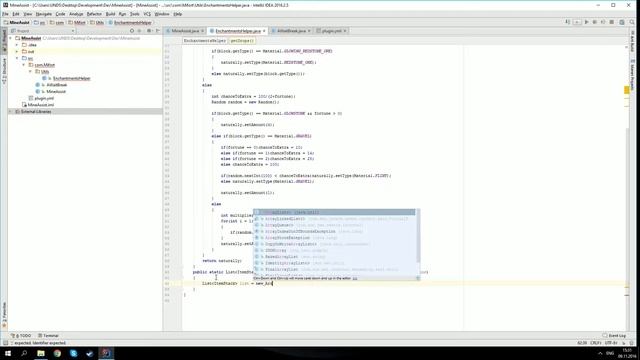Select MineAssist.iml in project tree

pyautogui.click(x=41, y=105)
